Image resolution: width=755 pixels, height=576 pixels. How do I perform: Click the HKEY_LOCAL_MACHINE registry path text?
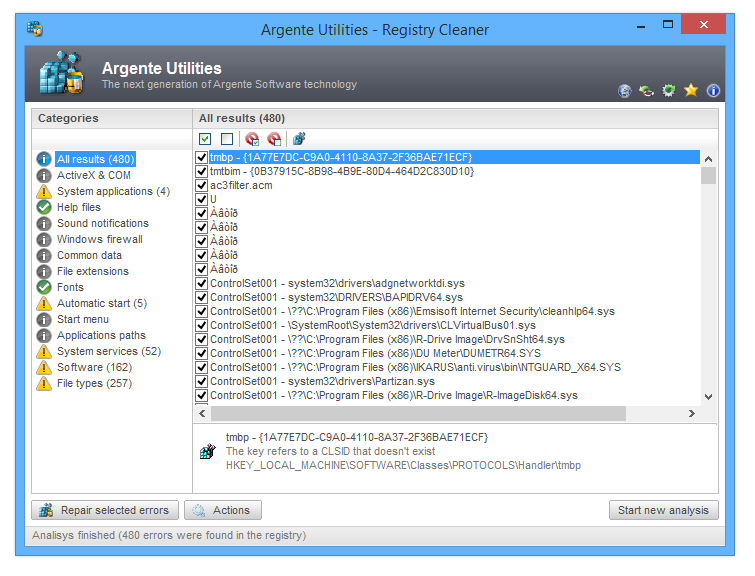404,465
